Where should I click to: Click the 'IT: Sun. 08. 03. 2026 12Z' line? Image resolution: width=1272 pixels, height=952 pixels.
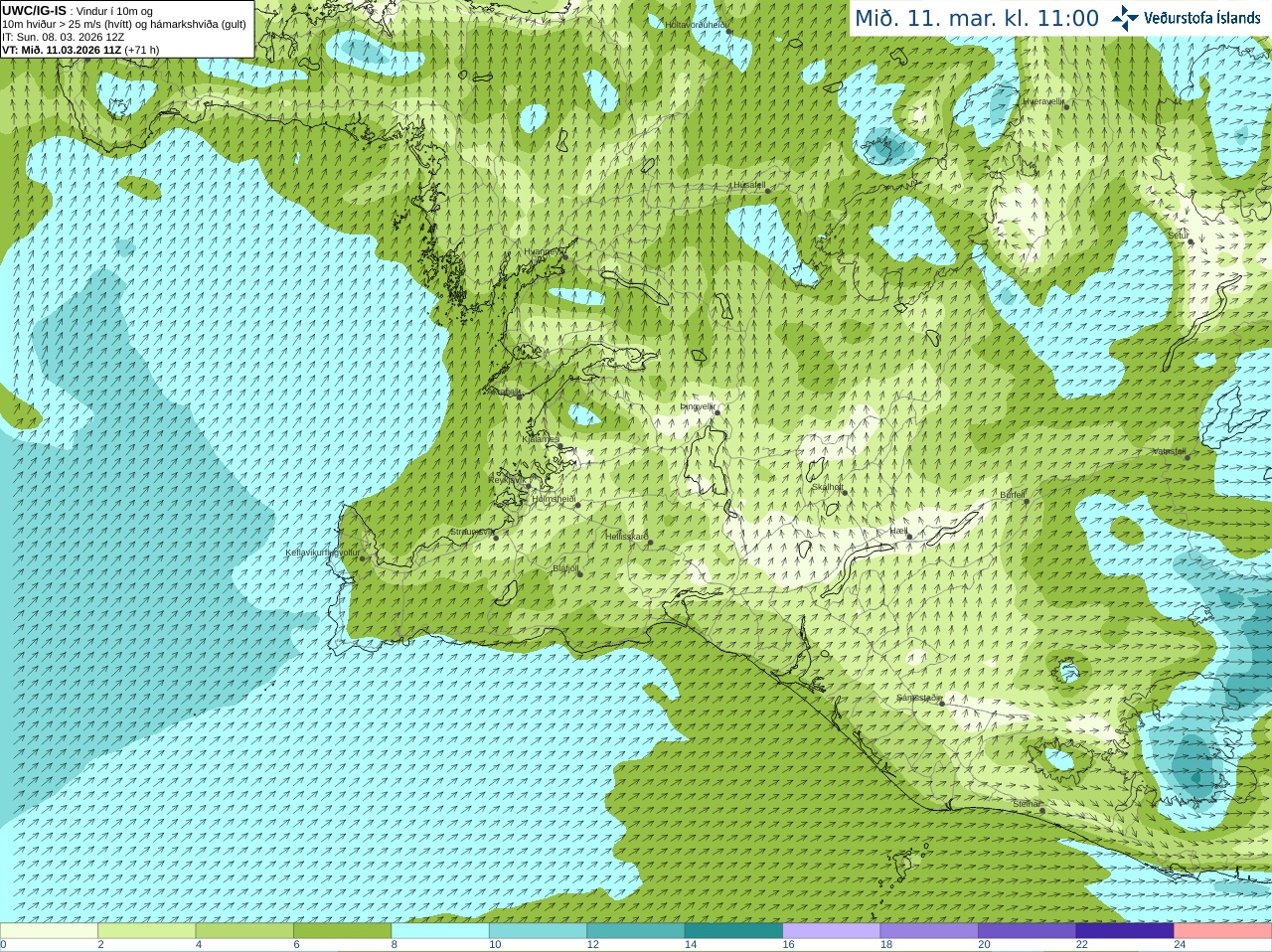[64, 37]
